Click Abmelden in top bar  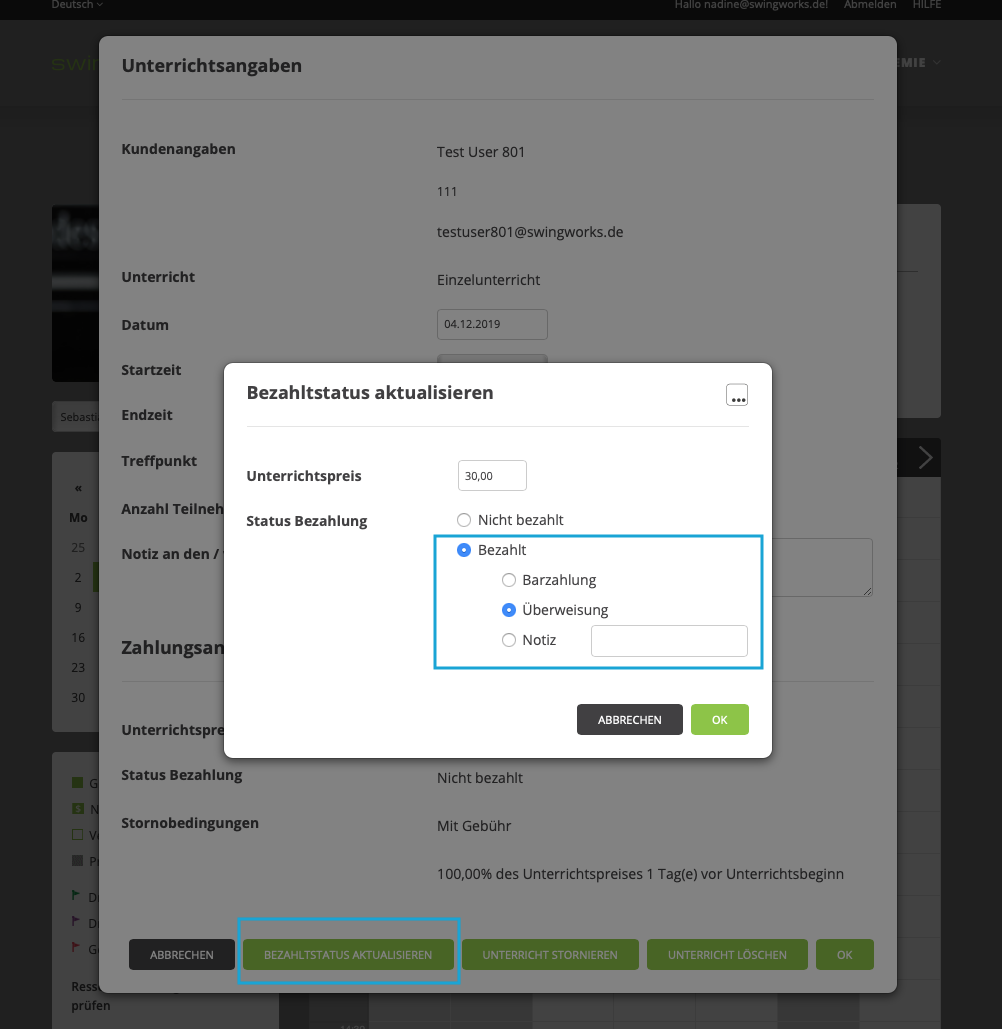click(869, 5)
